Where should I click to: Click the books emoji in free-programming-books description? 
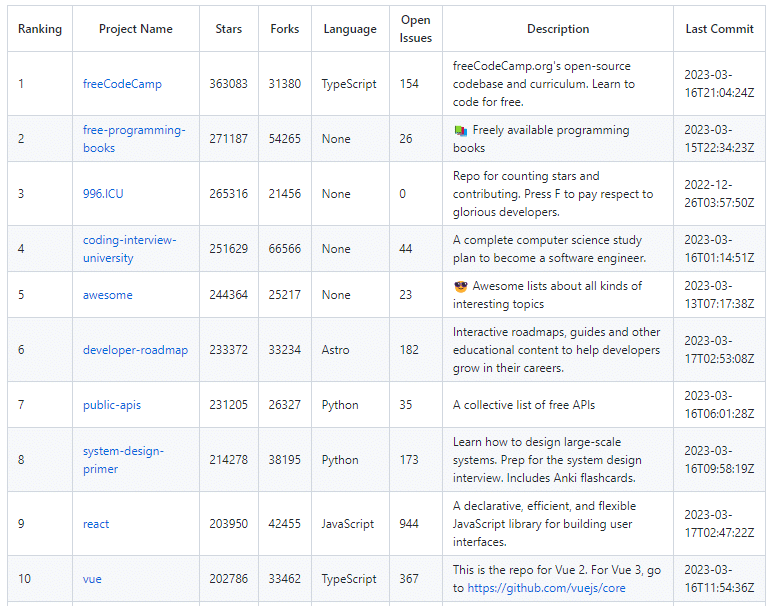tap(460, 130)
